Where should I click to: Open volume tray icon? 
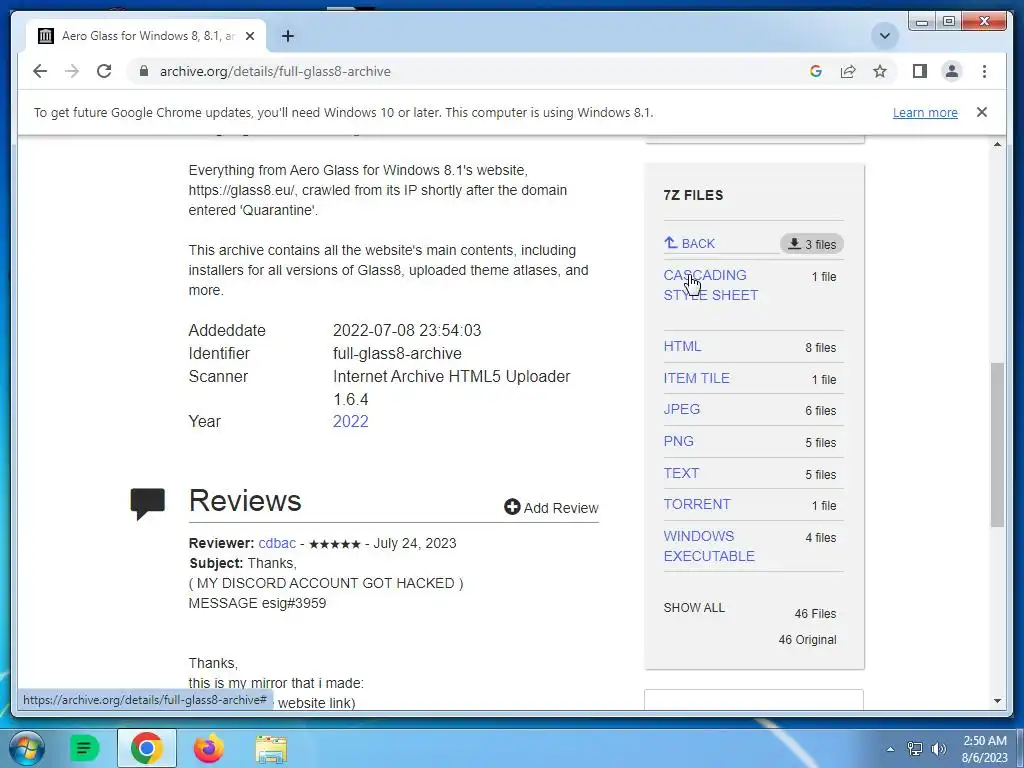click(938, 749)
